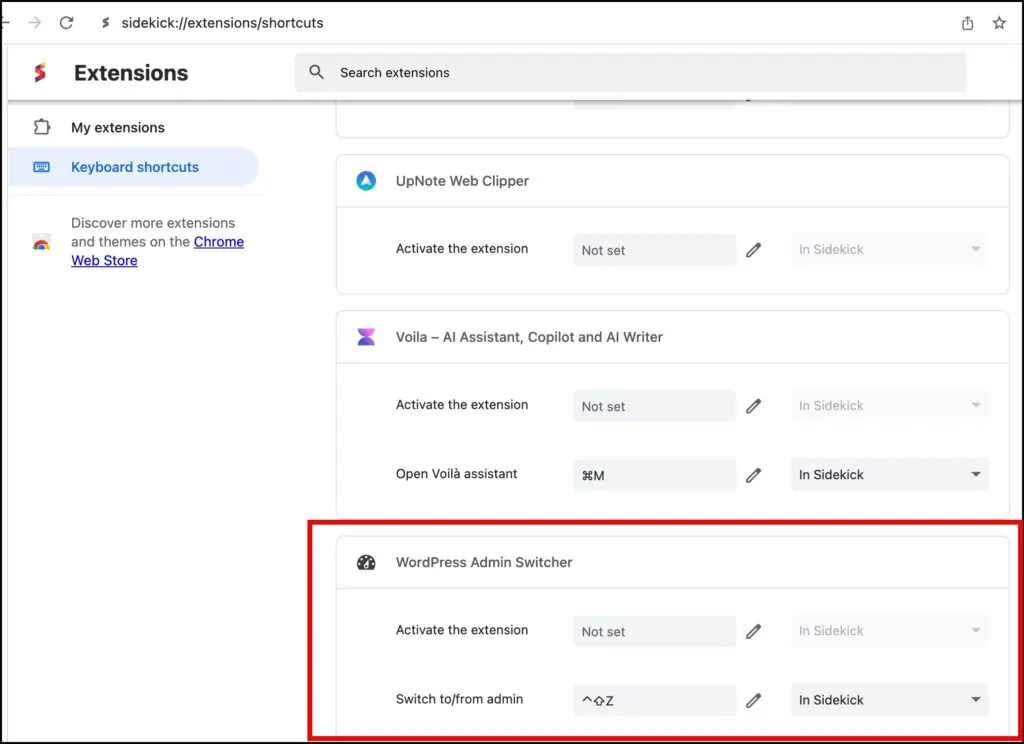Viewport: 1024px width, 744px height.
Task: Click UpNote Not set shortcut field
Action: (654, 250)
